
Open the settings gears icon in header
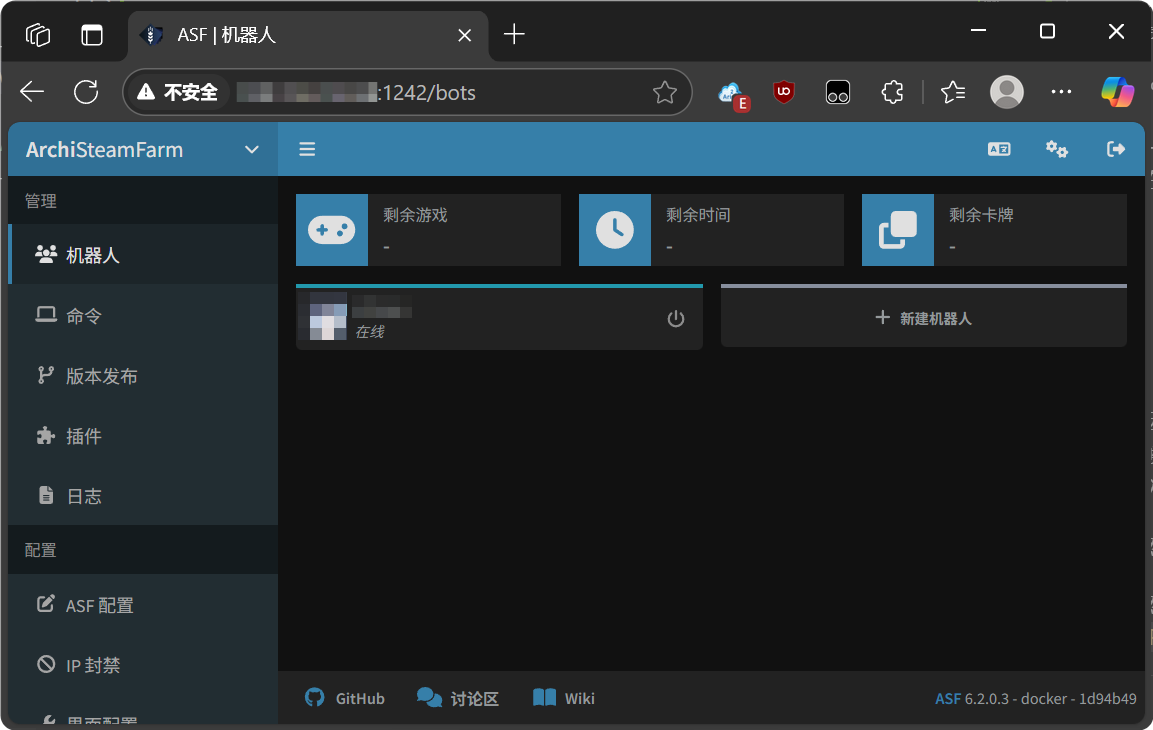(1057, 149)
